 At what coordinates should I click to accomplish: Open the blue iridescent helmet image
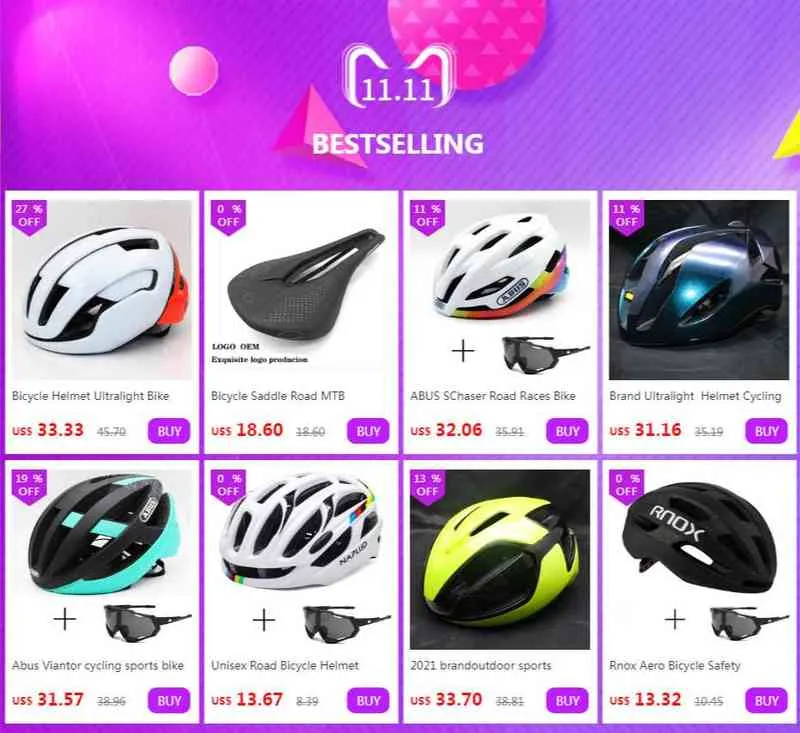click(x=699, y=290)
